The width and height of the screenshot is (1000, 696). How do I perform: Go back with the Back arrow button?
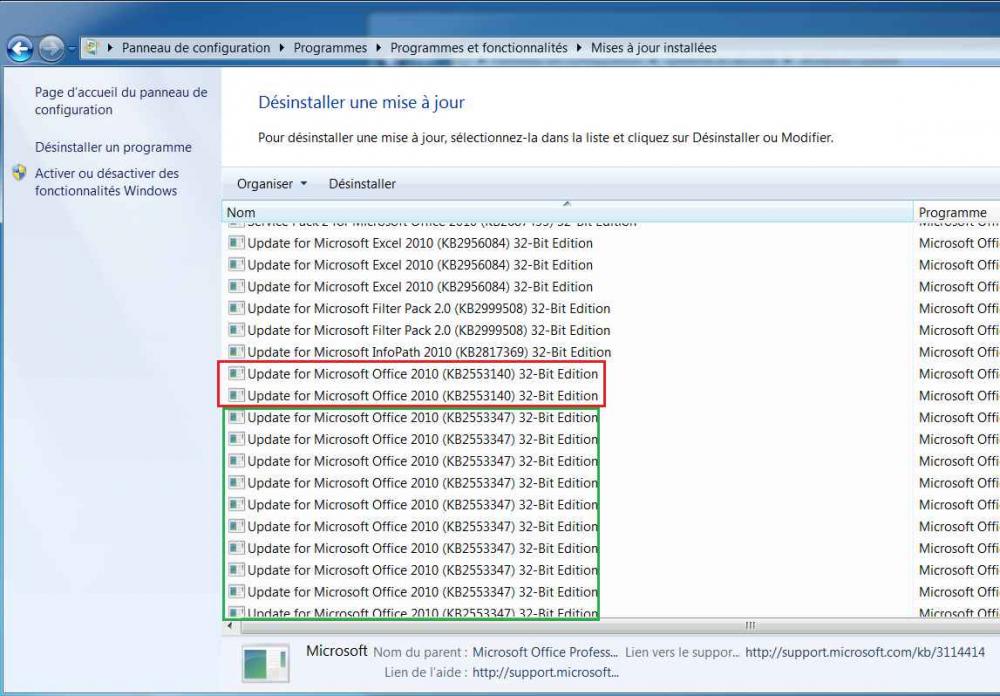point(20,48)
